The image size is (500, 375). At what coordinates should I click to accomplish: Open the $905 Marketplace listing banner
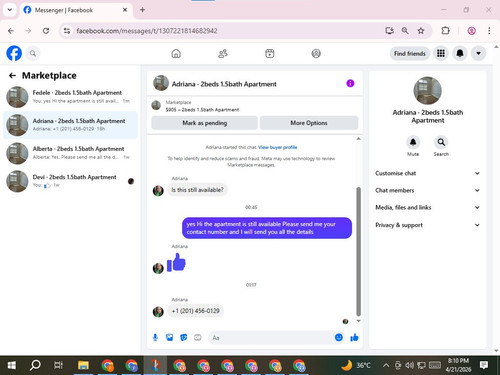254,106
